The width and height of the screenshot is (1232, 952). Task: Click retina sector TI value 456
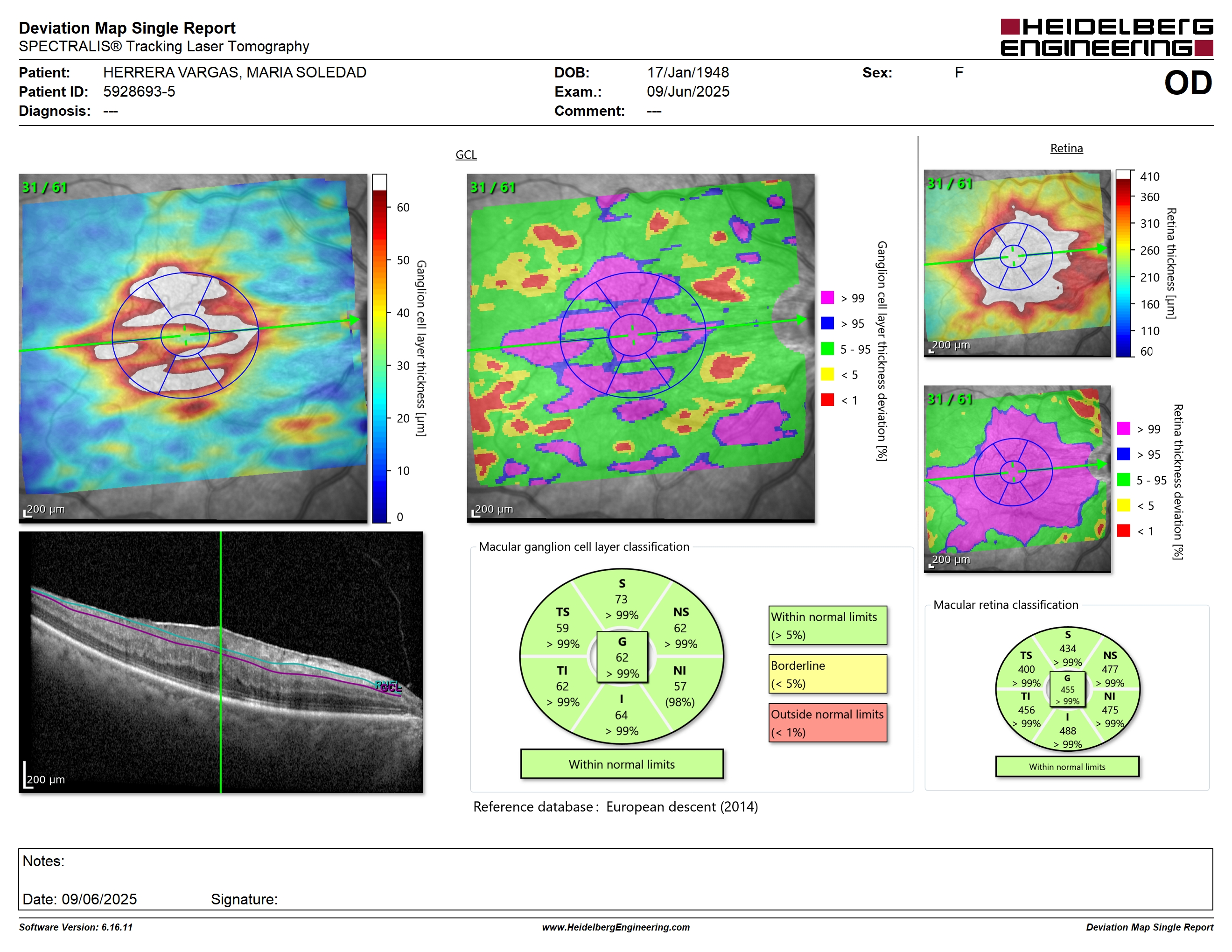[1026, 710]
